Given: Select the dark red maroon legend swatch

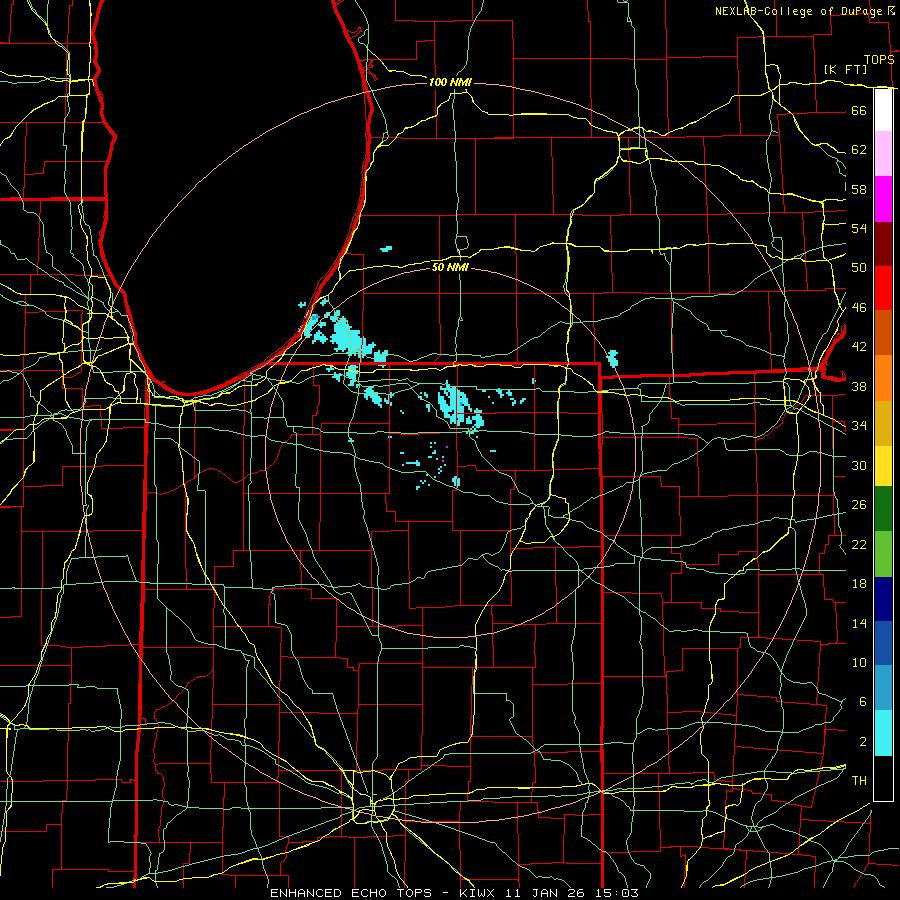Looking at the screenshot, I should coord(883,244).
